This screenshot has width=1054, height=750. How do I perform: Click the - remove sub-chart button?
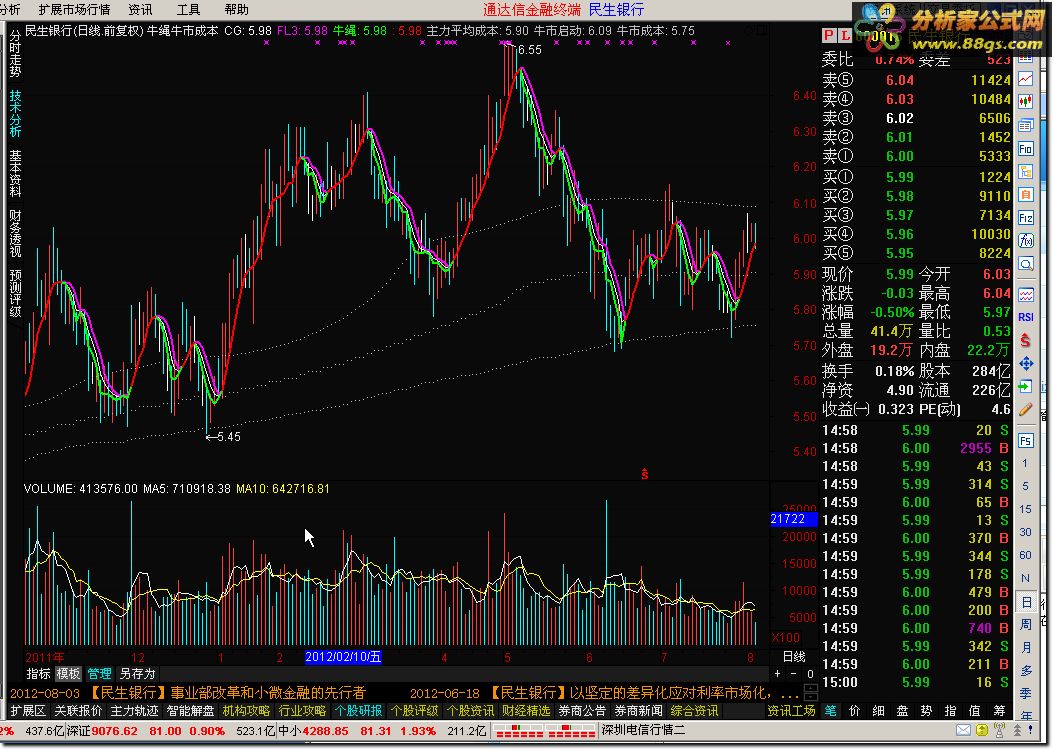coord(794,673)
